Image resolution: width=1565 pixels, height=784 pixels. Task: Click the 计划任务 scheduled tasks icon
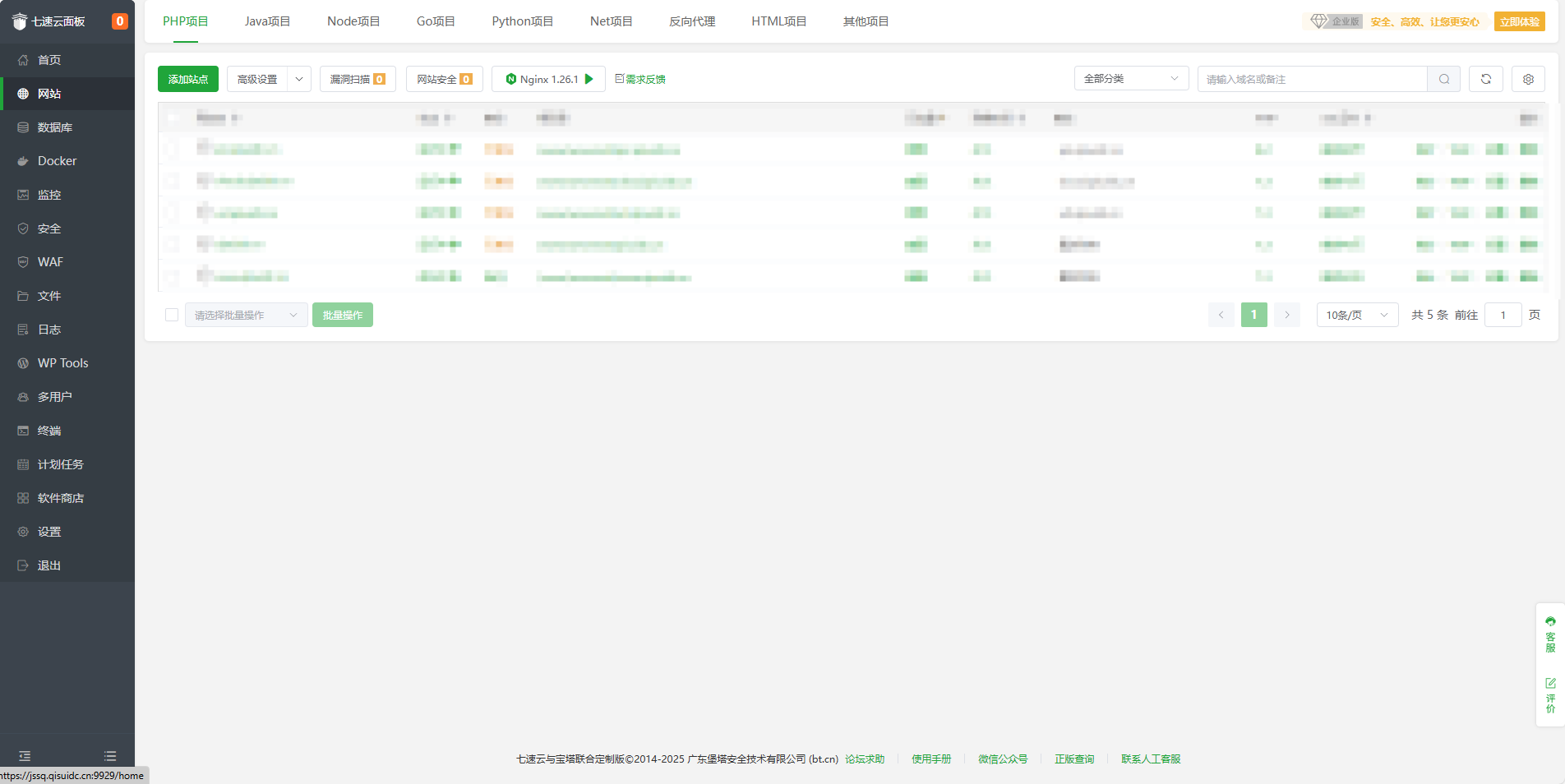click(x=23, y=464)
